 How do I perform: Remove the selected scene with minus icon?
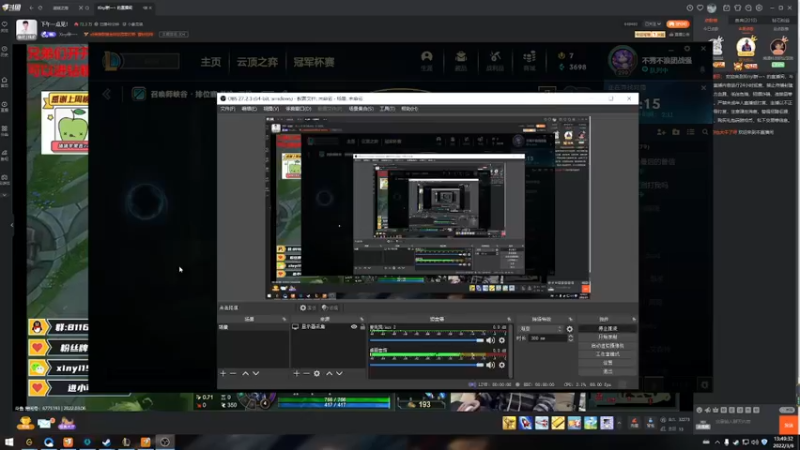pyautogui.click(x=233, y=373)
